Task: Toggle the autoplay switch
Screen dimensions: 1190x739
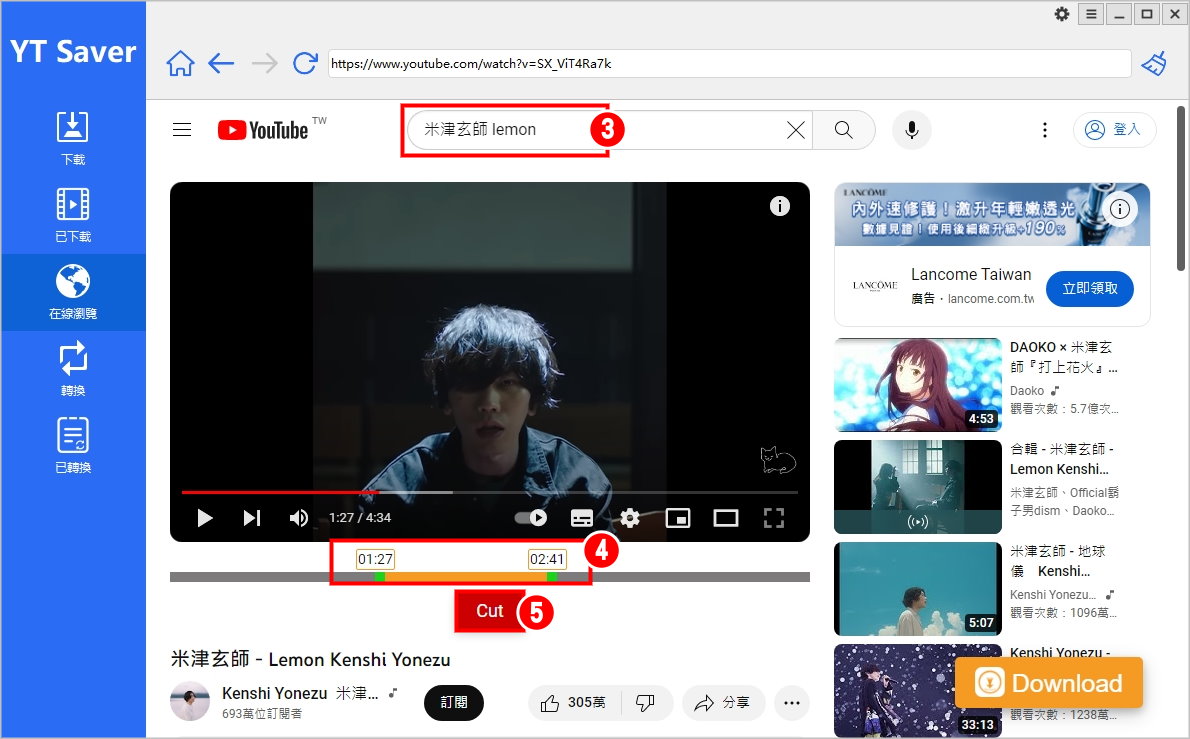Action: (x=530, y=517)
